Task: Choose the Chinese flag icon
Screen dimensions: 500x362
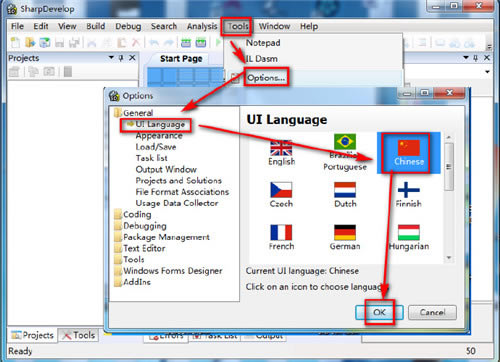Action: [409, 148]
